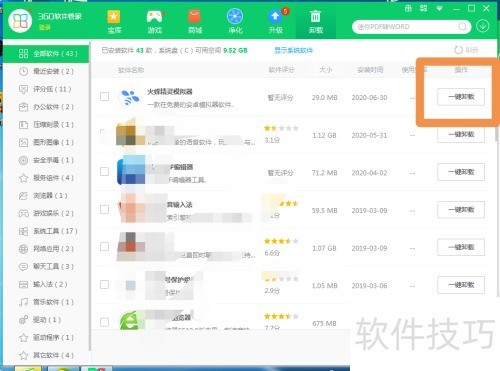The image size is (500, 371).
Task: Choose 游戏娱乐 (2) in sidebar
Action: 46,213
